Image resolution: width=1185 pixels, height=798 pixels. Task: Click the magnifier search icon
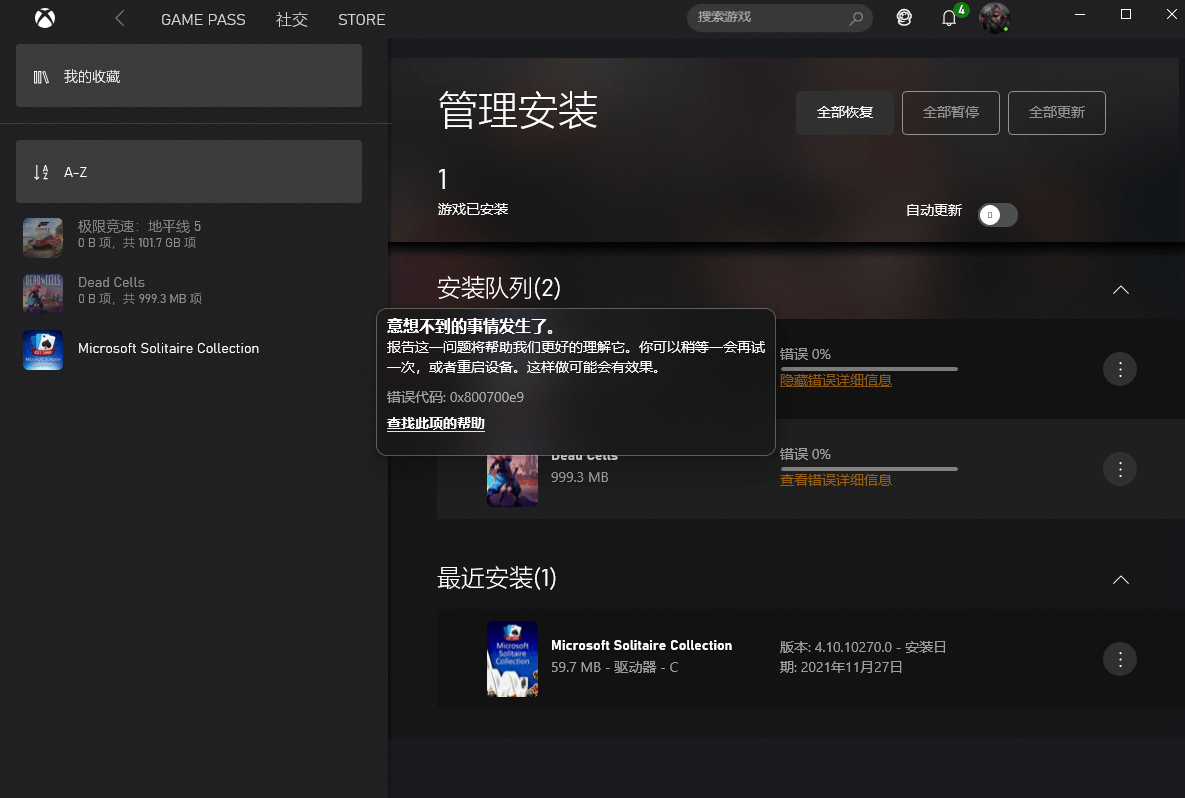click(x=855, y=18)
